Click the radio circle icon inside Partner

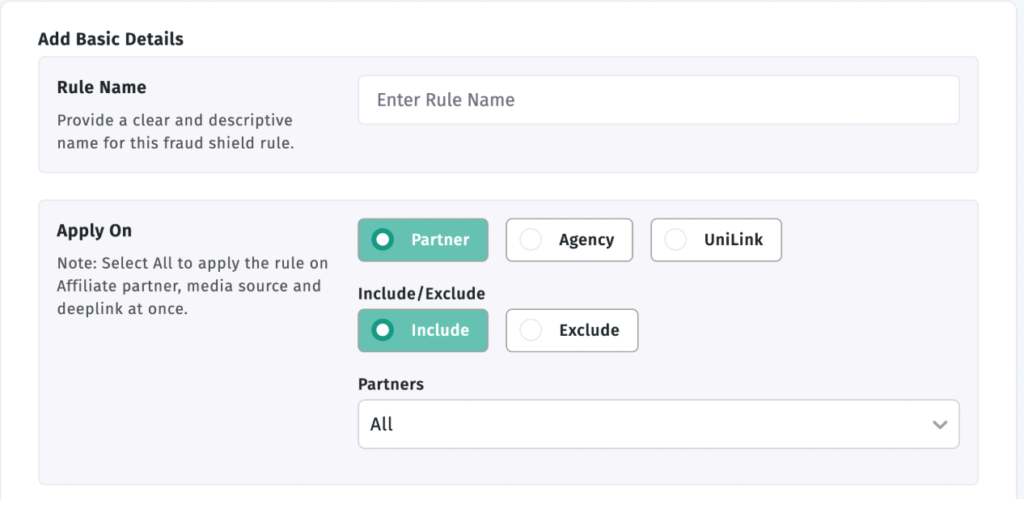pos(382,240)
